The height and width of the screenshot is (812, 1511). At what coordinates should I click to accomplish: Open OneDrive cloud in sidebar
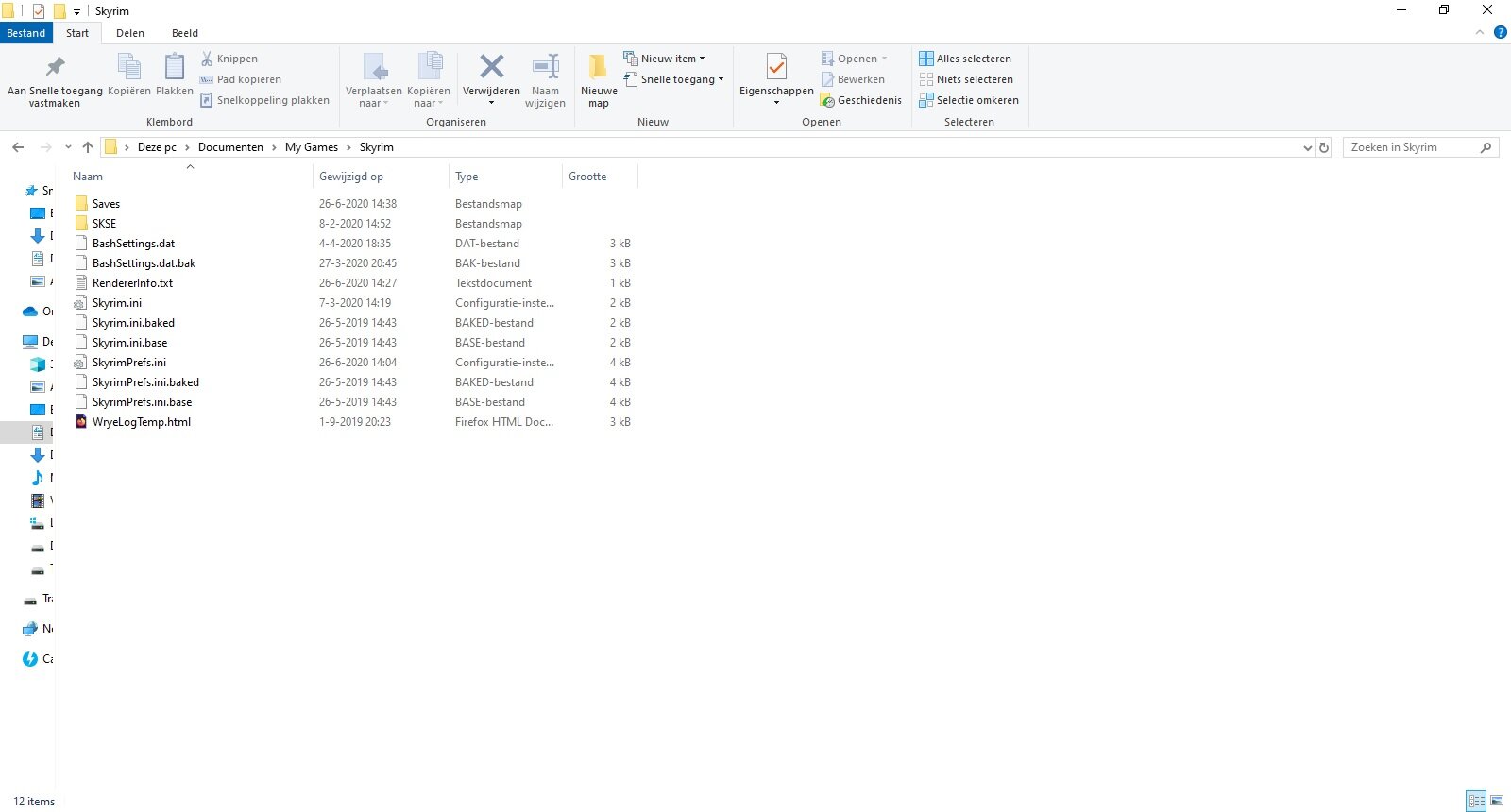click(30, 312)
